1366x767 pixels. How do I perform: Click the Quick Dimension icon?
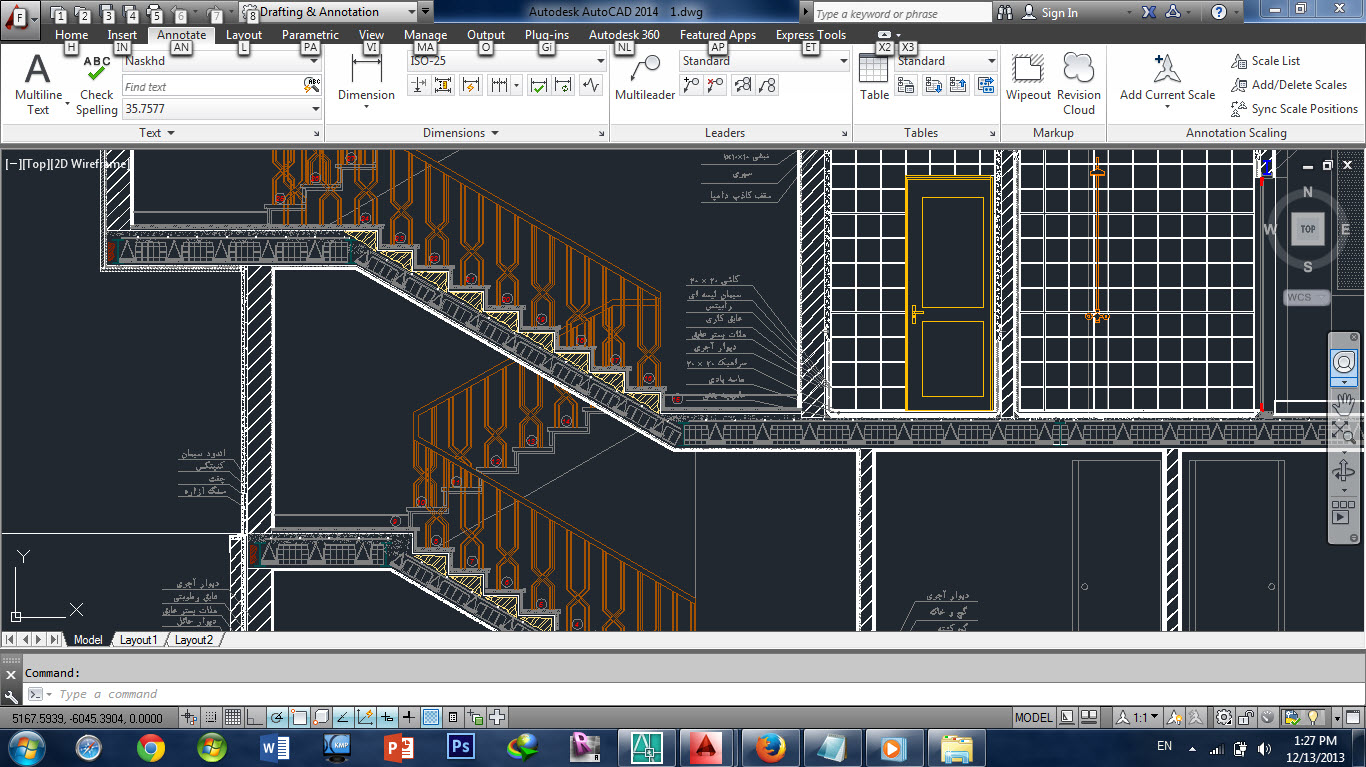pos(470,86)
